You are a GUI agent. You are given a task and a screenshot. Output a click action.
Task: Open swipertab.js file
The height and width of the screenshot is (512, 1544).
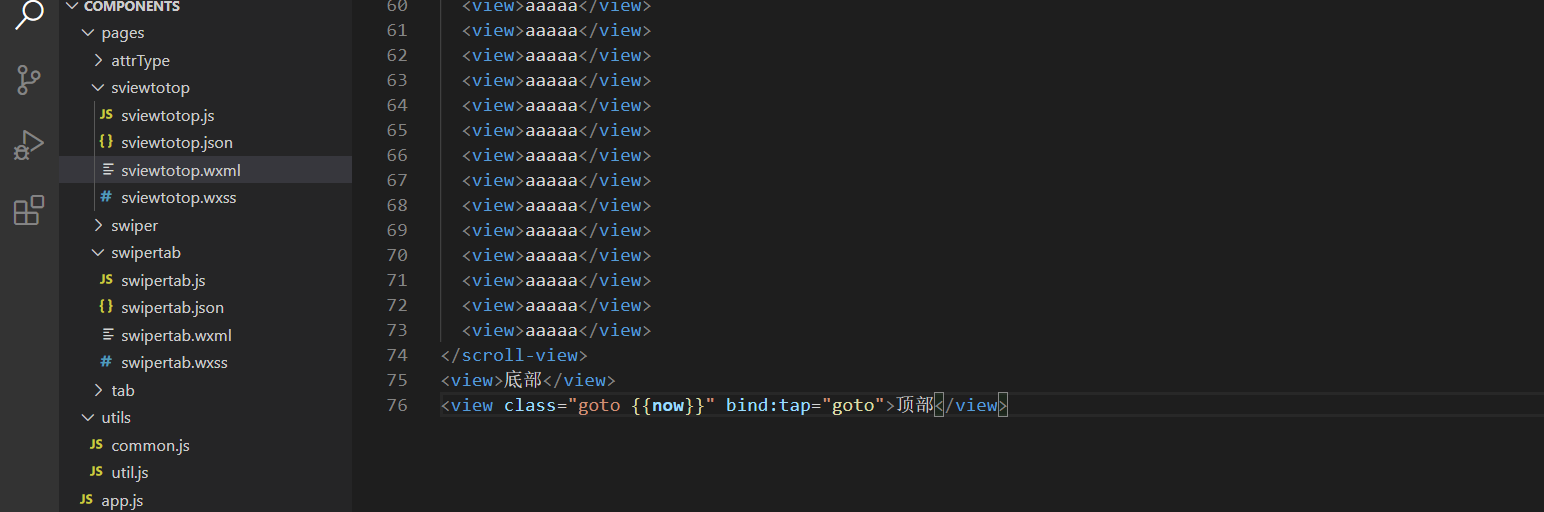click(x=163, y=280)
